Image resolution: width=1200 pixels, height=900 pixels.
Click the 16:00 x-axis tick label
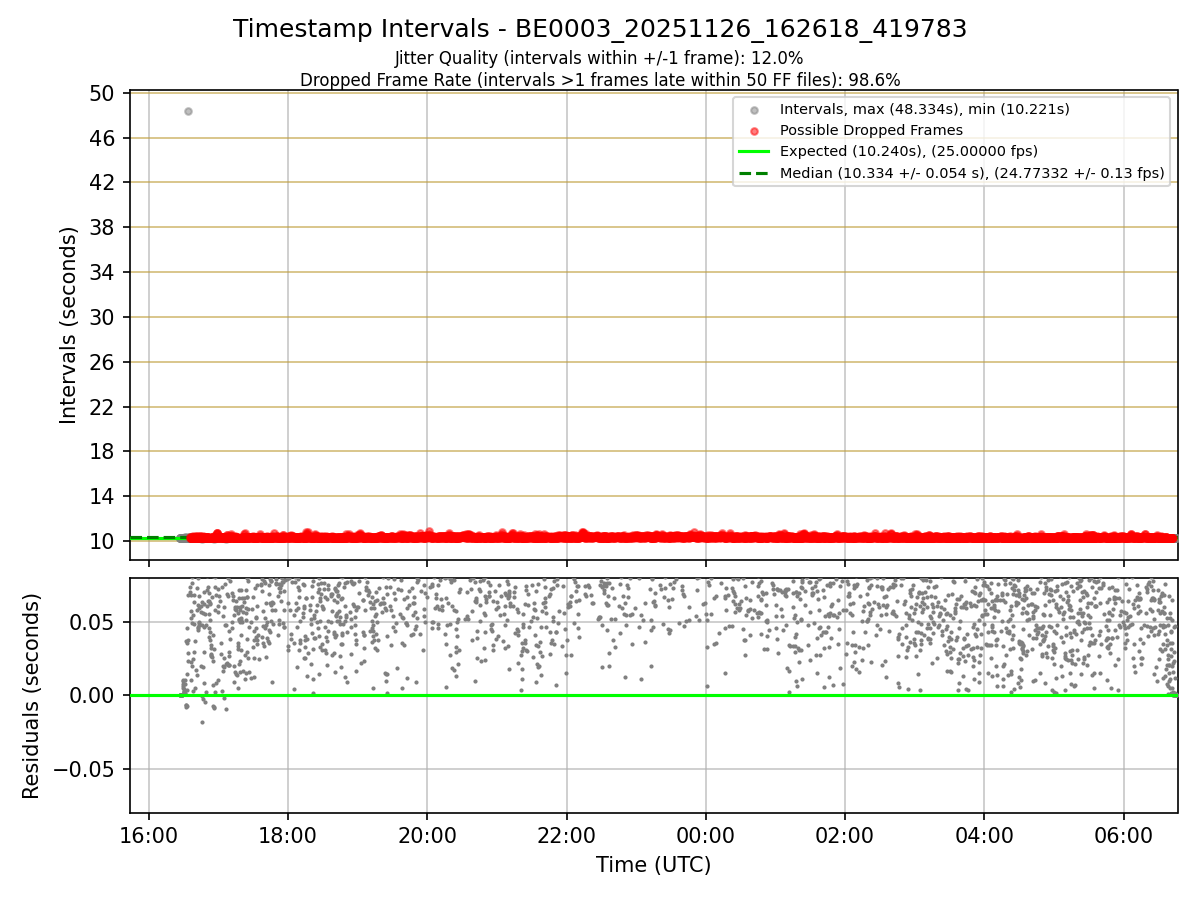[x=149, y=834]
